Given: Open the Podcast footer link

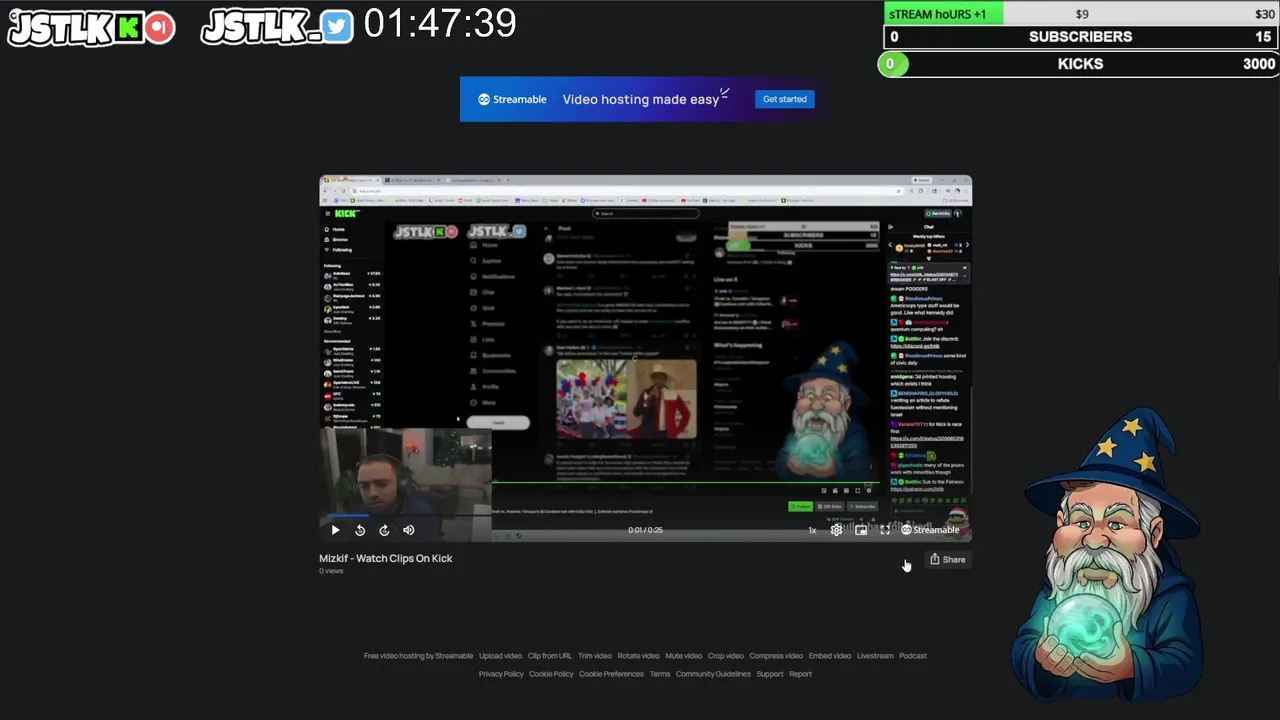Looking at the screenshot, I should [913, 656].
